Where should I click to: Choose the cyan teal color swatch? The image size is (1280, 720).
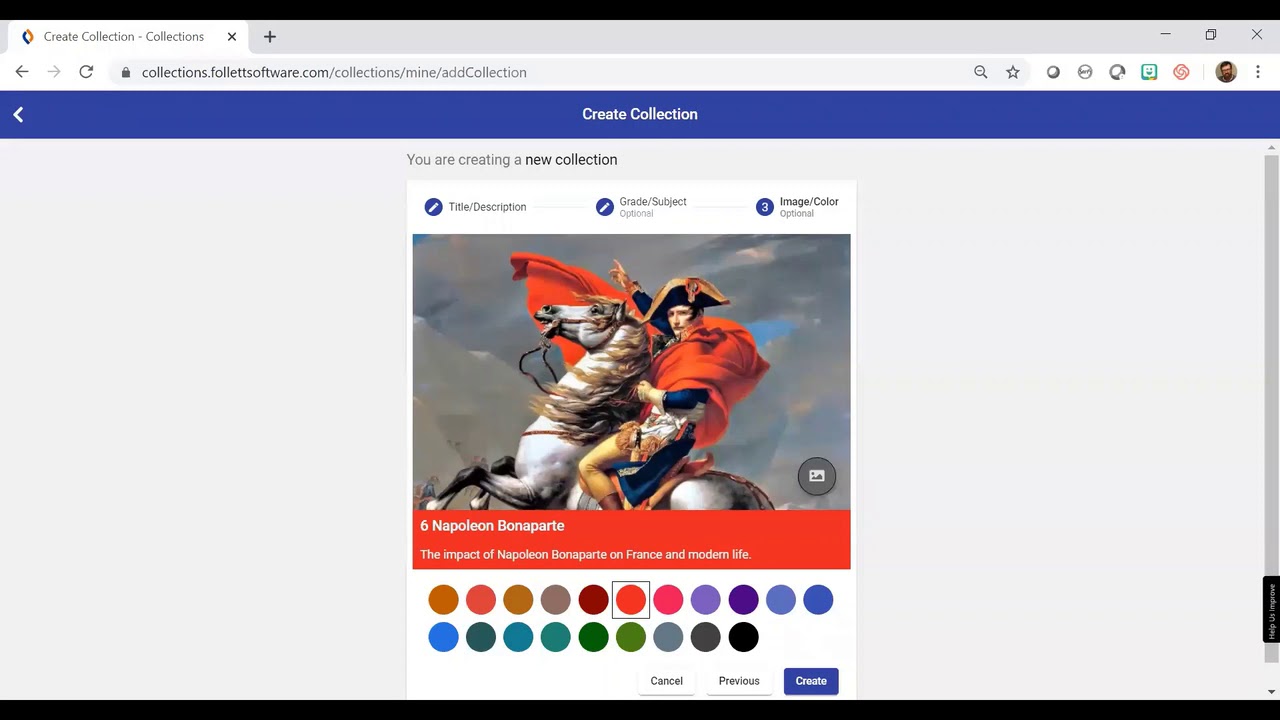pos(518,637)
